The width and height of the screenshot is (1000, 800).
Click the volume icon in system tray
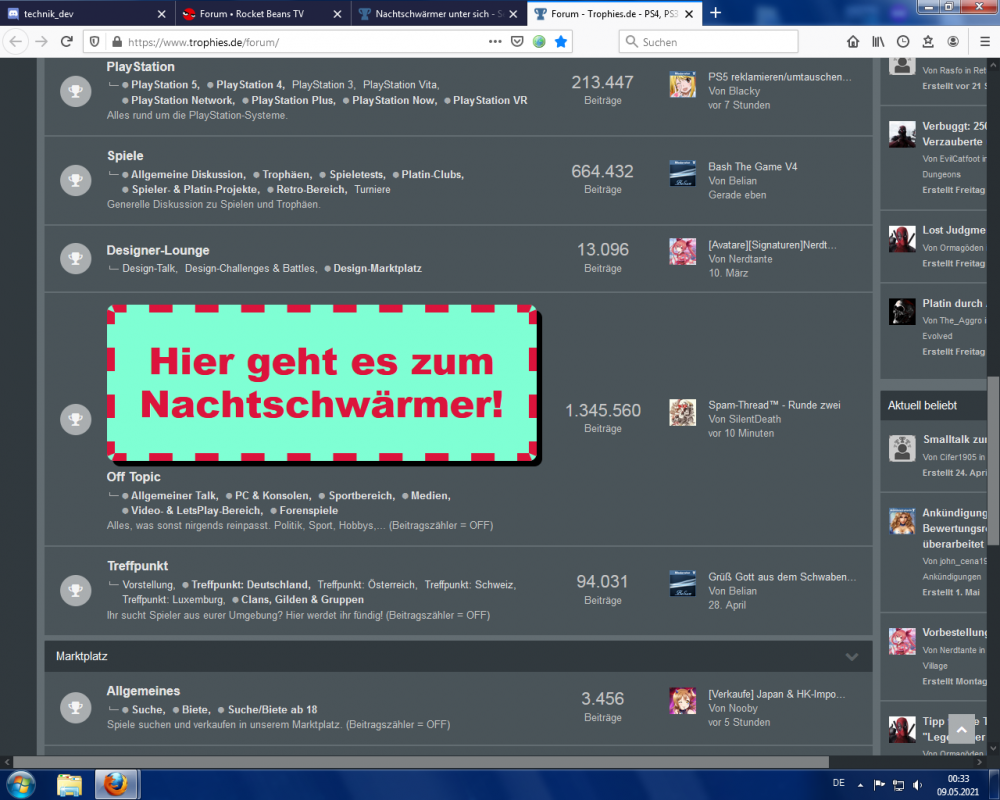click(x=917, y=783)
